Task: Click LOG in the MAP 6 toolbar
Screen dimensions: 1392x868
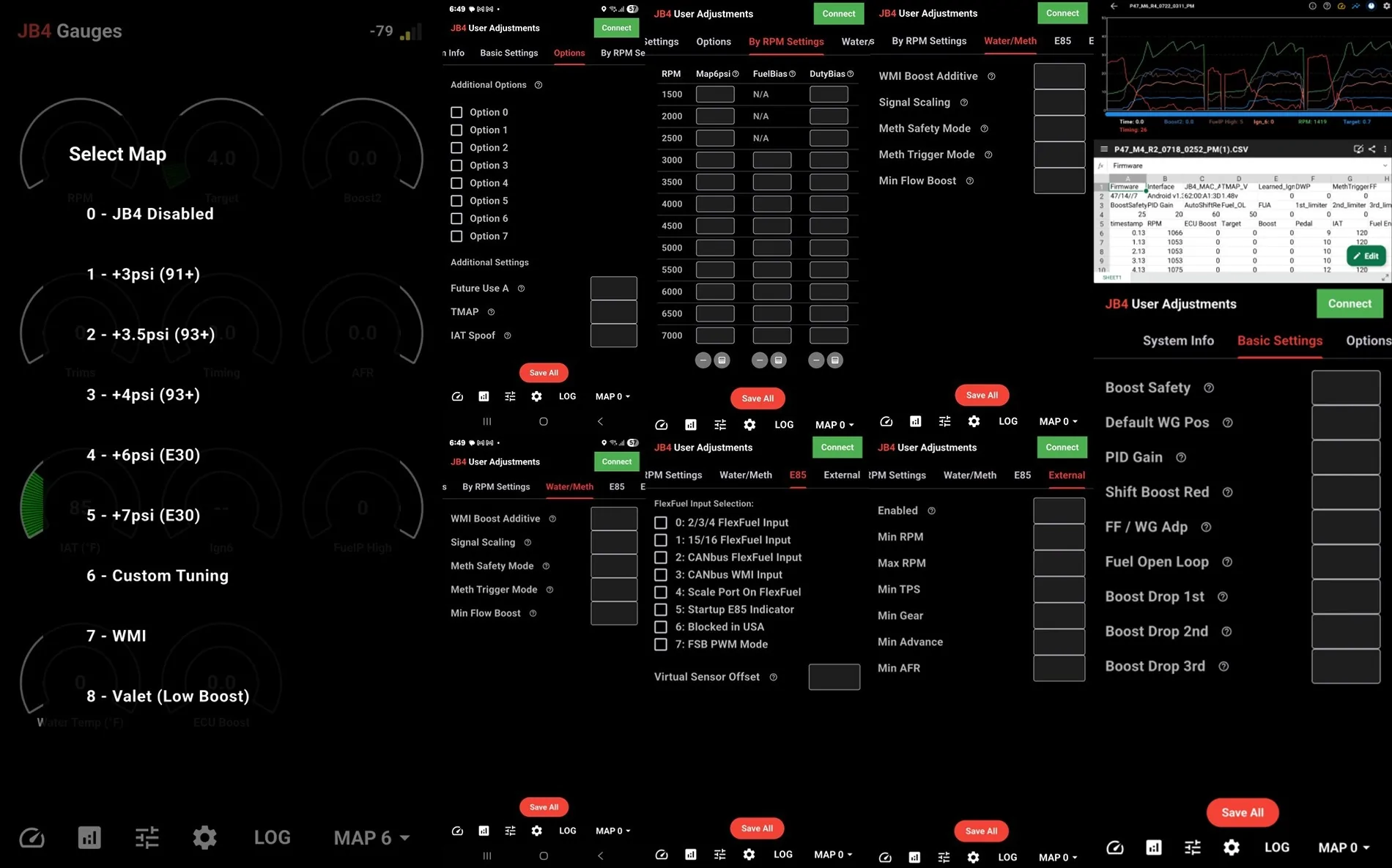Action: click(x=273, y=837)
